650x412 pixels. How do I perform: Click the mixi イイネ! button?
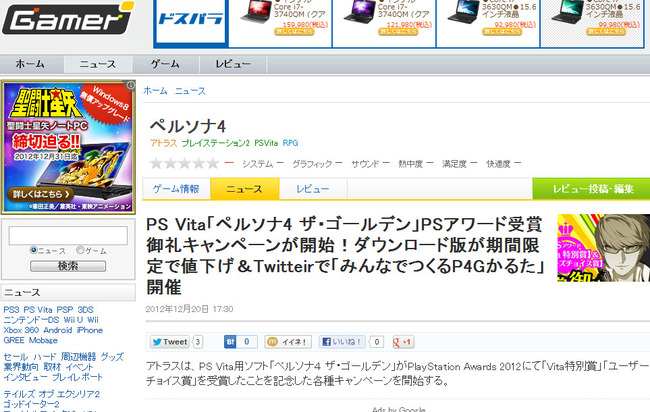(x=288, y=342)
